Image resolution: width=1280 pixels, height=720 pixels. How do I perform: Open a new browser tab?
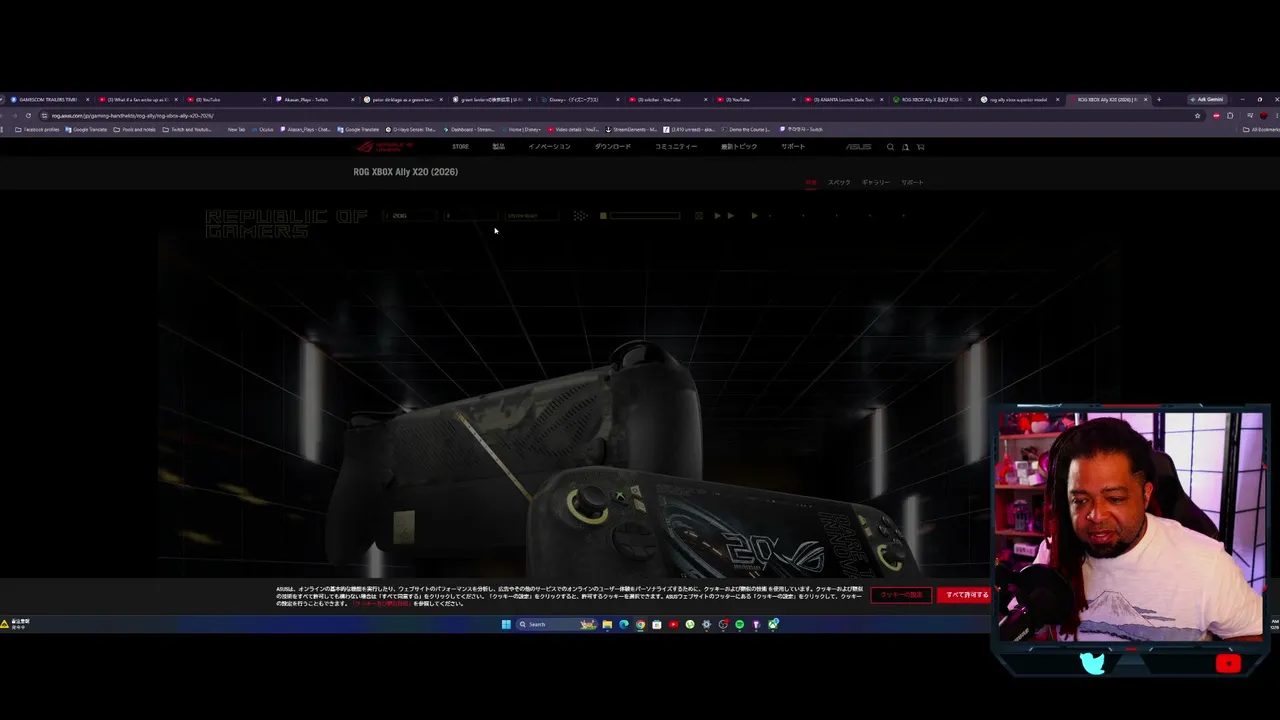click(1159, 99)
